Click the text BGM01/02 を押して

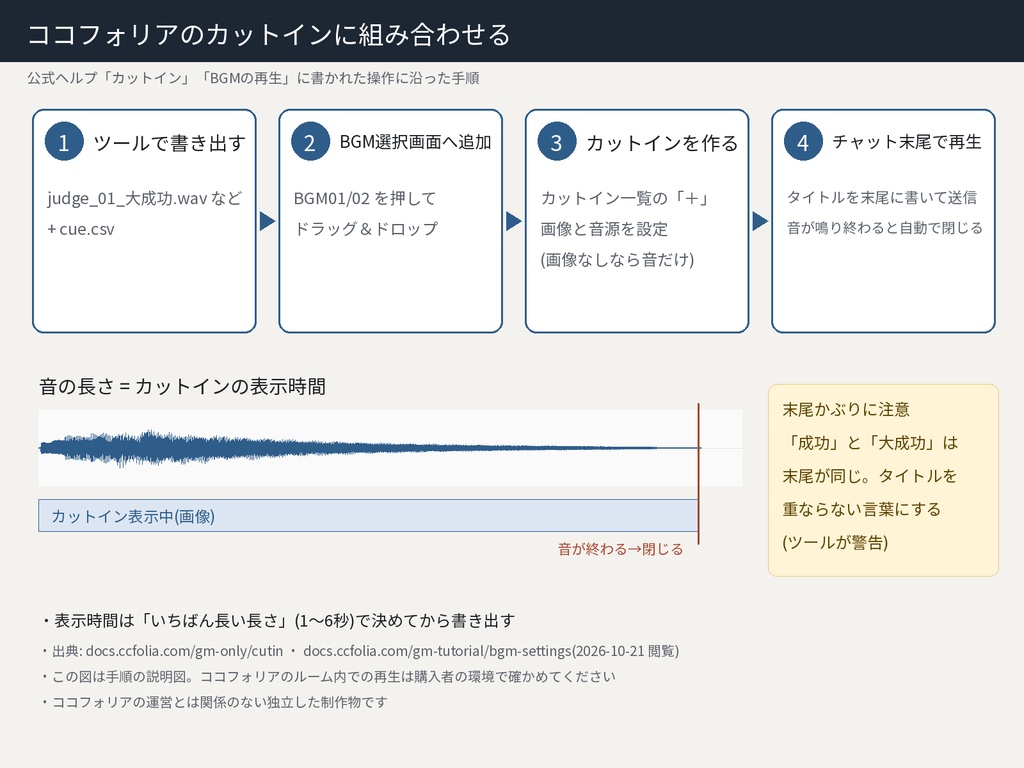pos(364,198)
